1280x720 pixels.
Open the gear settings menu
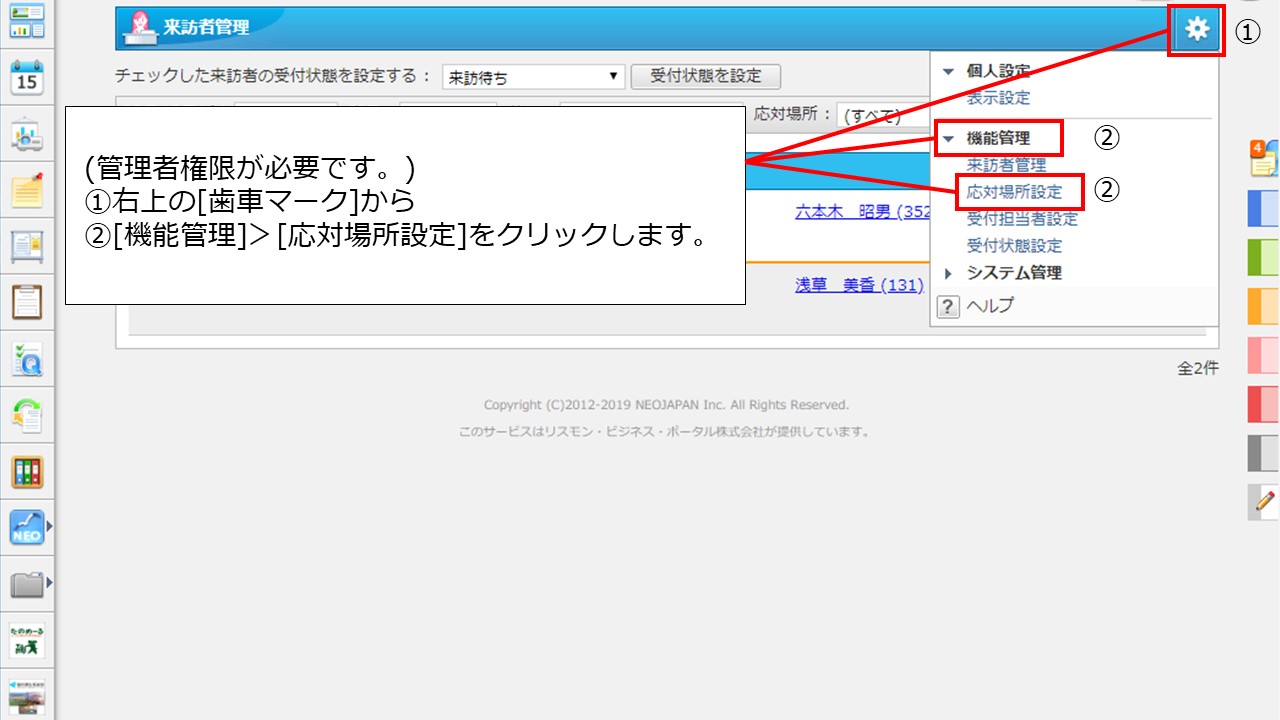tap(1196, 30)
